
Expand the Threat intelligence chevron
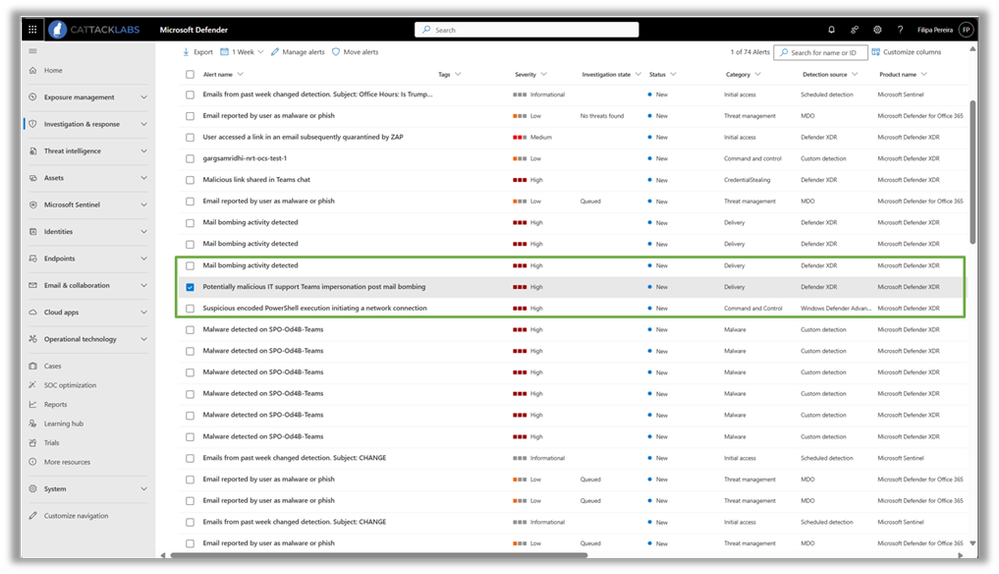point(144,151)
